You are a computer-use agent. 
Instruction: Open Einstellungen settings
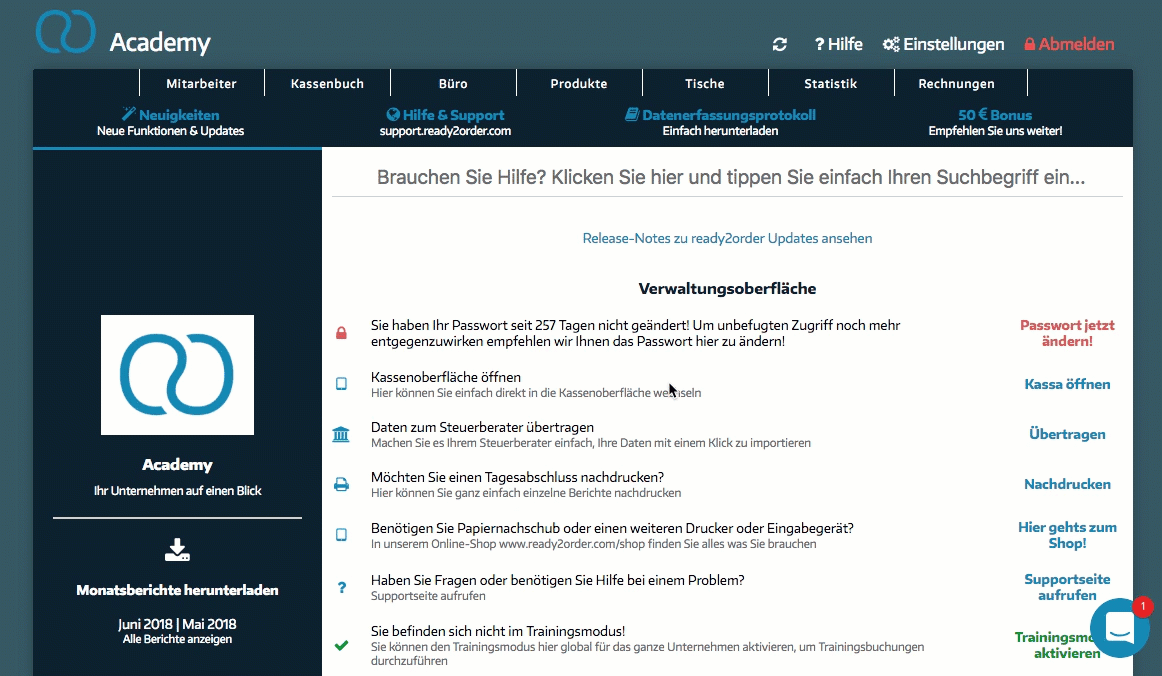tap(943, 44)
